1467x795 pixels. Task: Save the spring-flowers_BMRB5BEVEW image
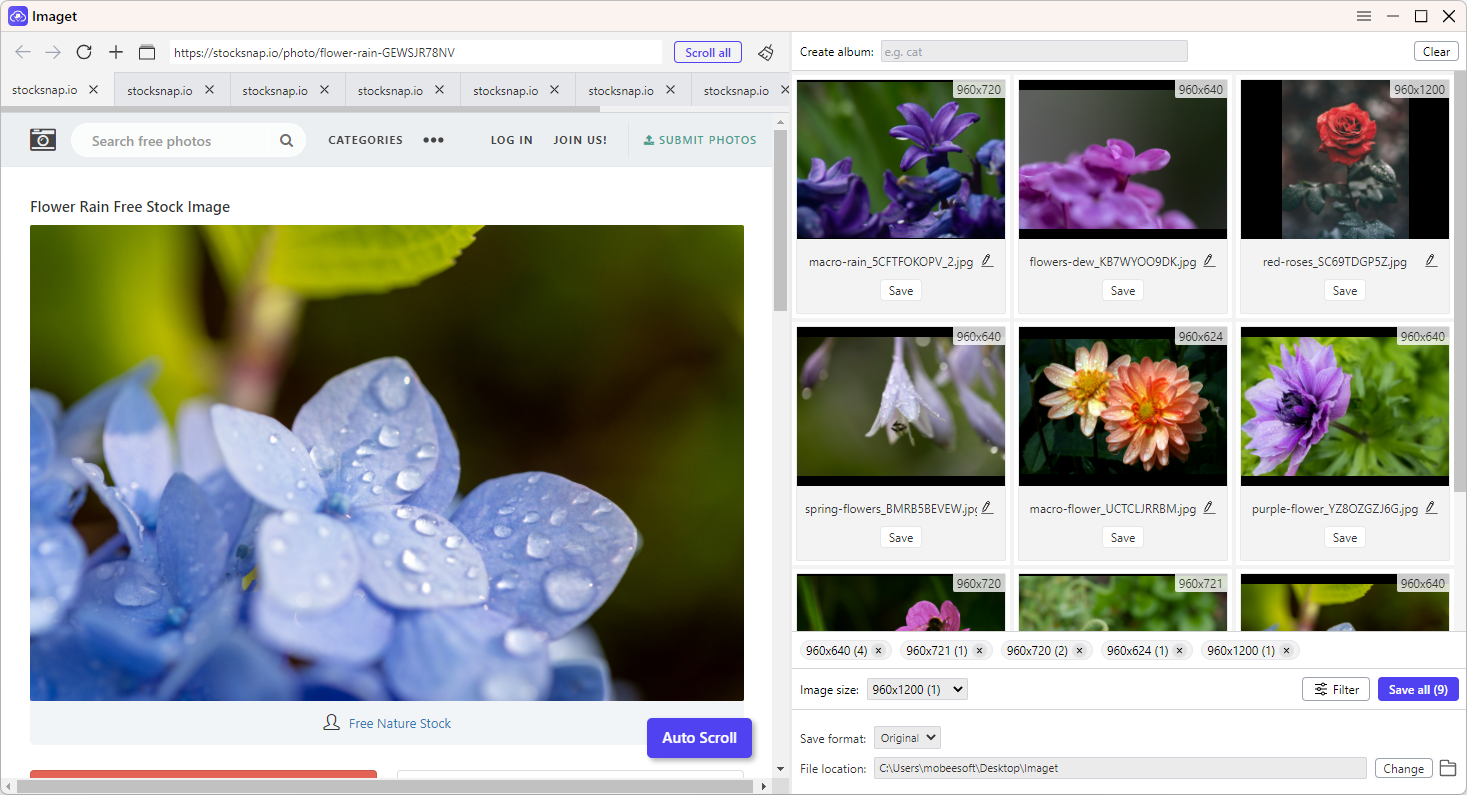click(901, 537)
